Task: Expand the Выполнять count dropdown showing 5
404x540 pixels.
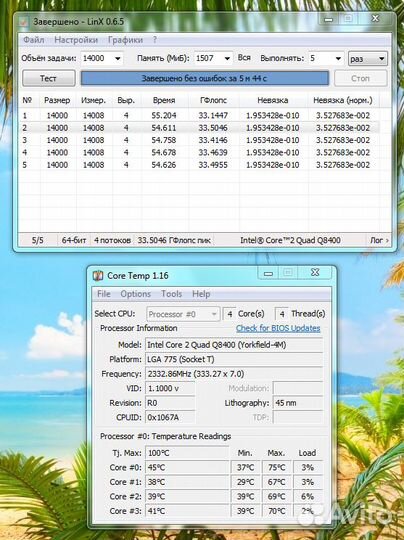Action: tap(338, 59)
